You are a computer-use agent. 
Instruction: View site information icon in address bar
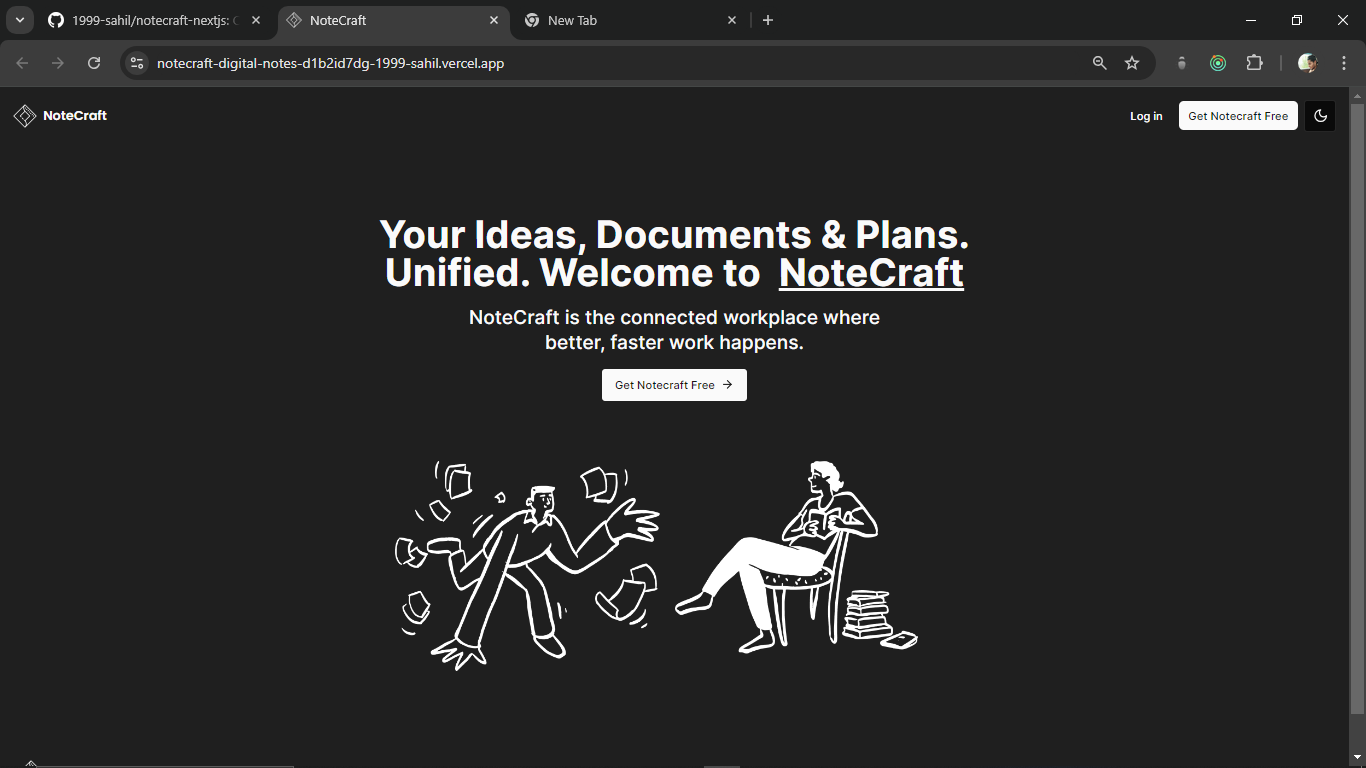point(137,63)
